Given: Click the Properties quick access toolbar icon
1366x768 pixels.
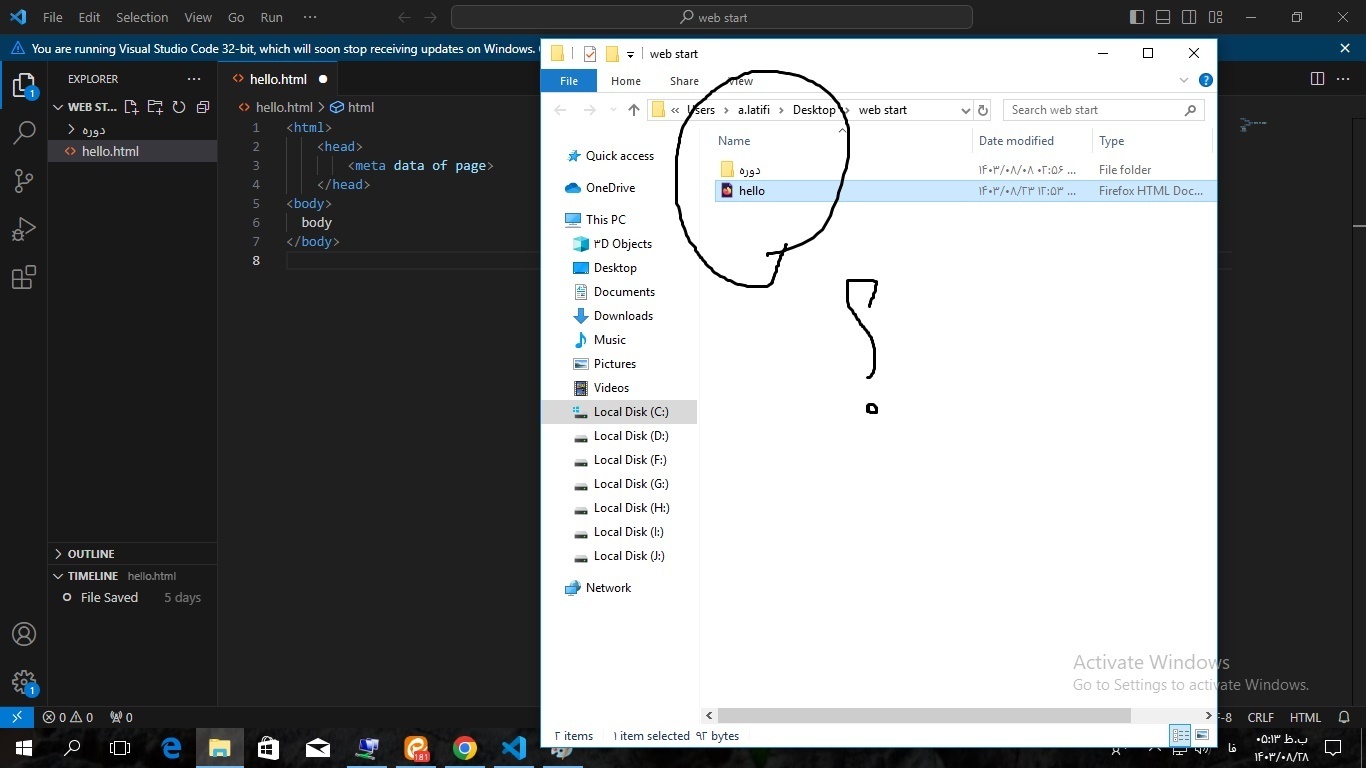Looking at the screenshot, I should coord(590,54).
